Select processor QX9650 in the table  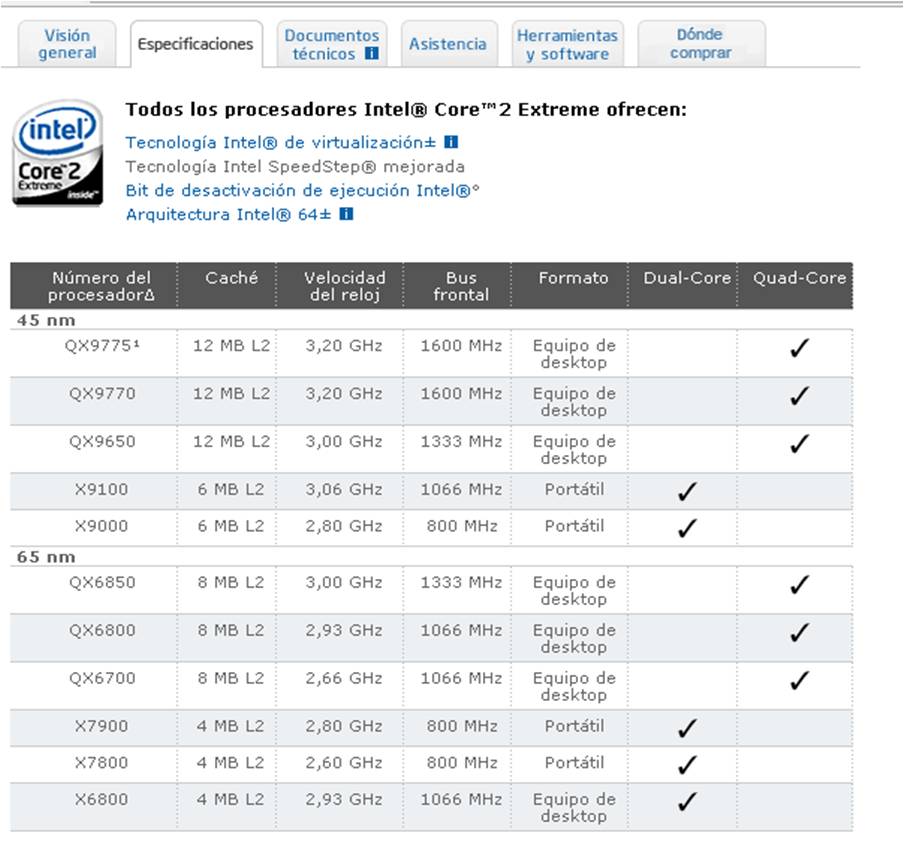click(x=102, y=441)
